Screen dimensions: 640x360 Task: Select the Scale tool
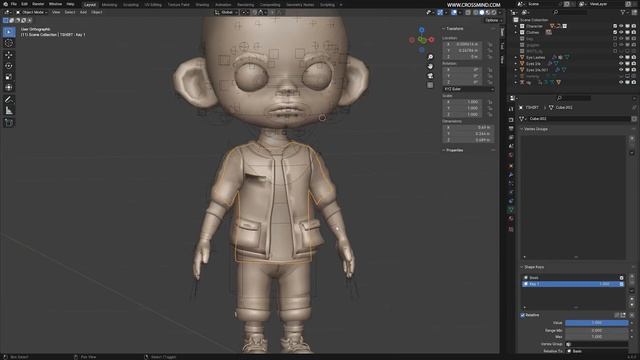tap(9, 77)
